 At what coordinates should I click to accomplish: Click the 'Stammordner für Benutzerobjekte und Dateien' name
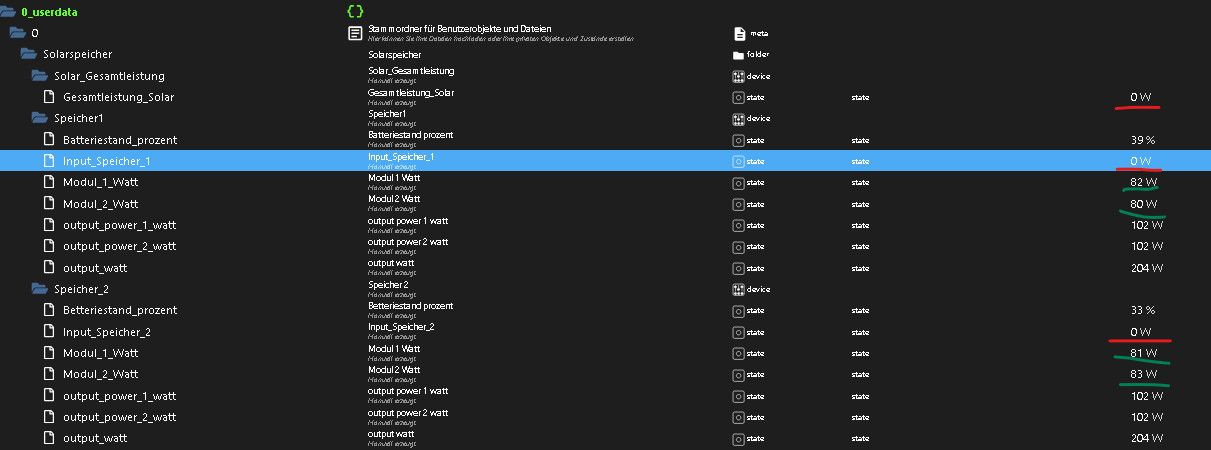click(459, 29)
